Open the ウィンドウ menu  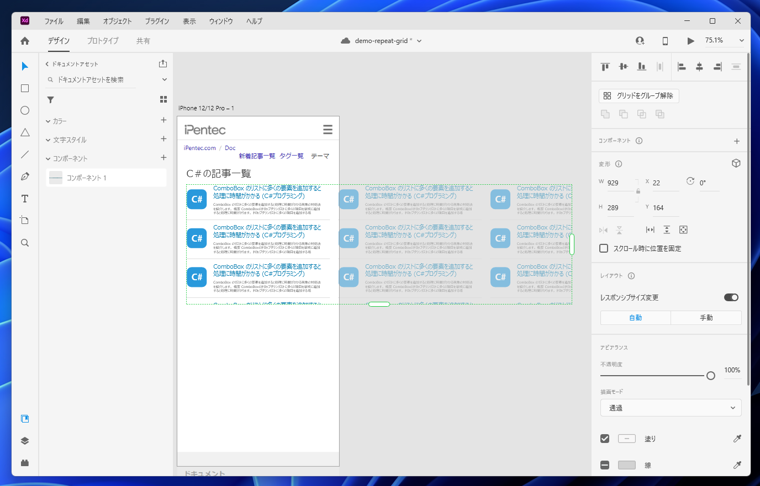221,21
